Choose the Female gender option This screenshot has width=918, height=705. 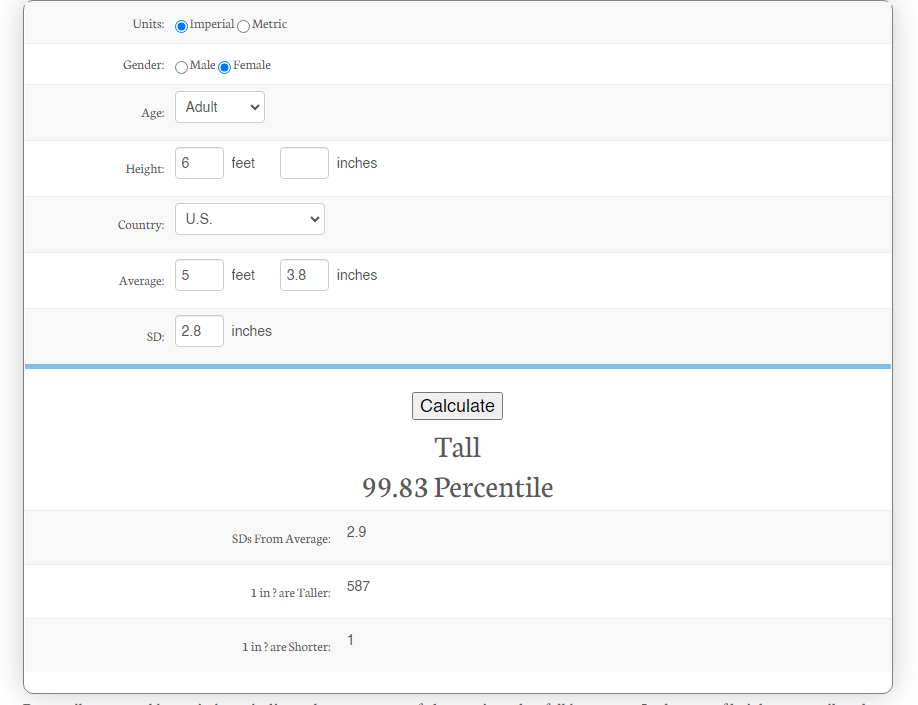(x=224, y=67)
